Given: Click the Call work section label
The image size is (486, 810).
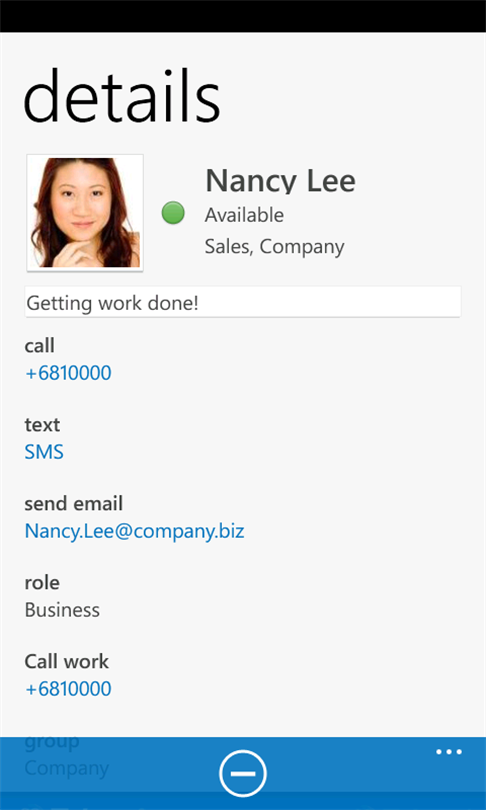Looking at the screenshot, I should (x=67, y=662).
